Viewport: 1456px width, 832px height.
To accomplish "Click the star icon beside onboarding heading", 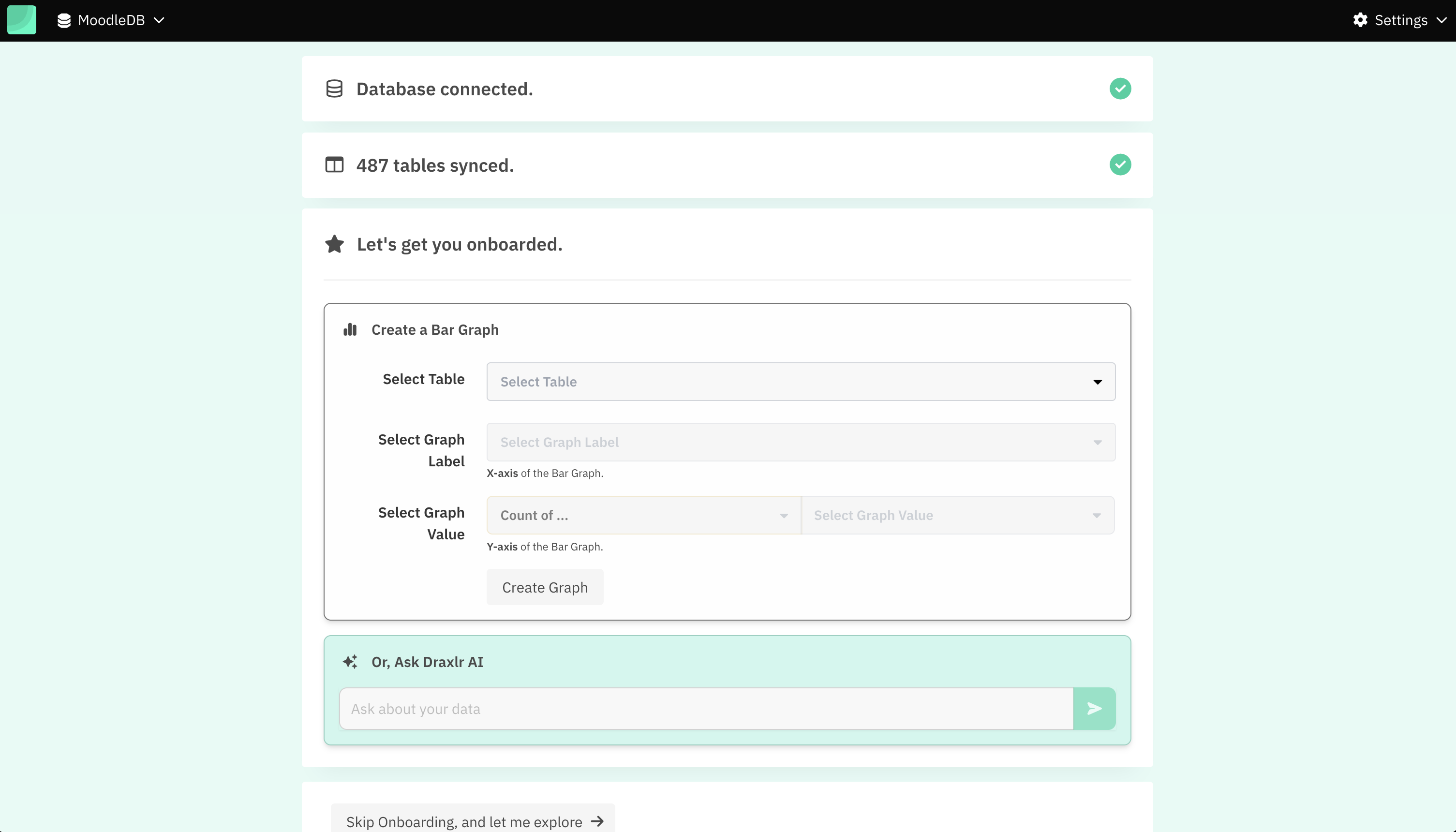I will tap(334, 244).
